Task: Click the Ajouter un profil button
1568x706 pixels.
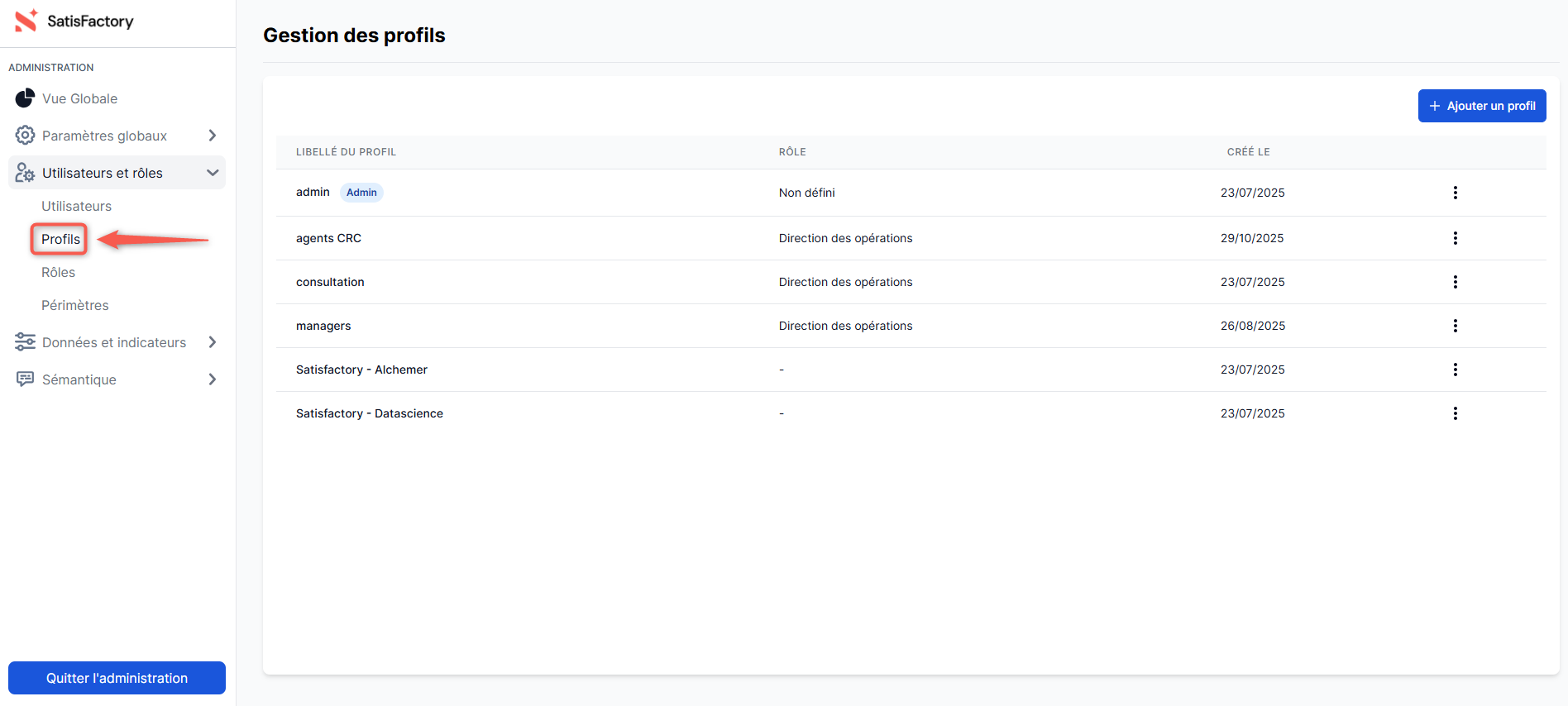Action: pos(1481,106)
